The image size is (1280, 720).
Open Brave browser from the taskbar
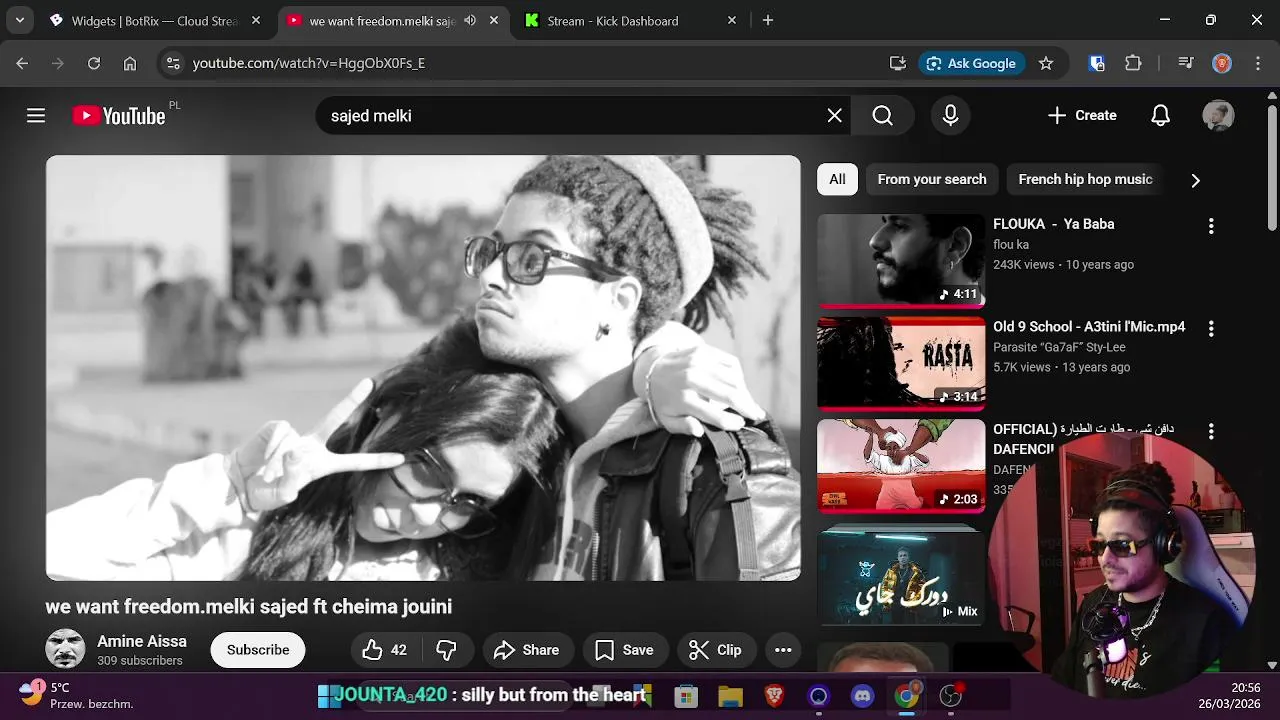[774, 696]
